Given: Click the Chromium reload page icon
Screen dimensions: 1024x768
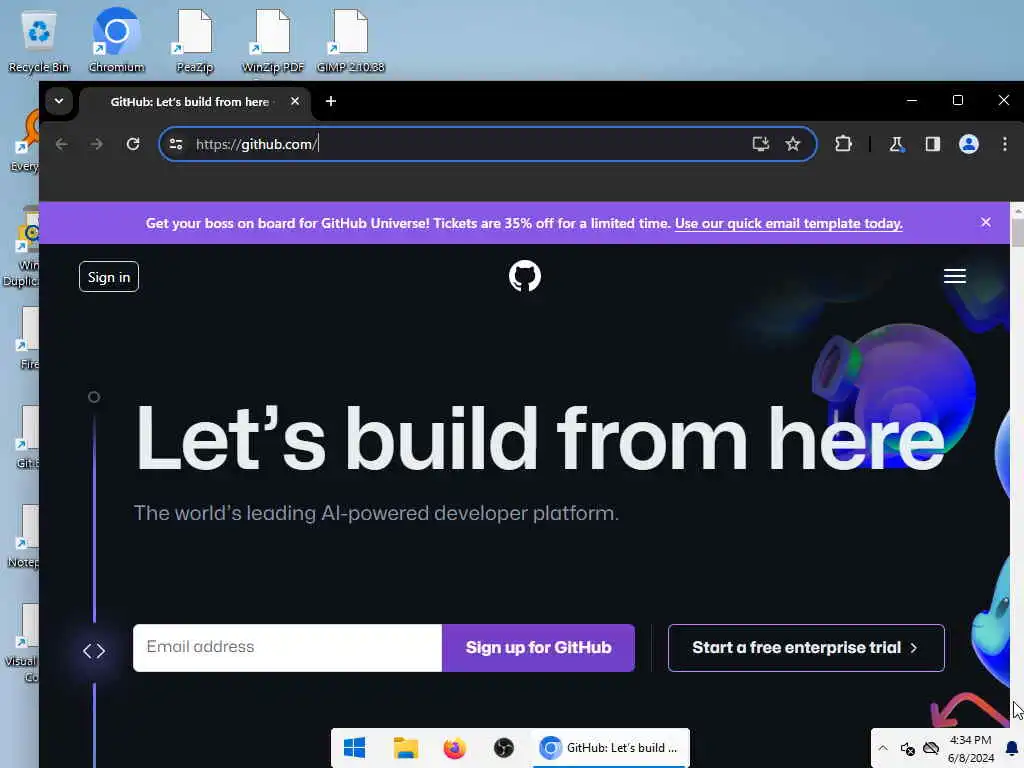Looking at the screenshot, I should 133,144.
